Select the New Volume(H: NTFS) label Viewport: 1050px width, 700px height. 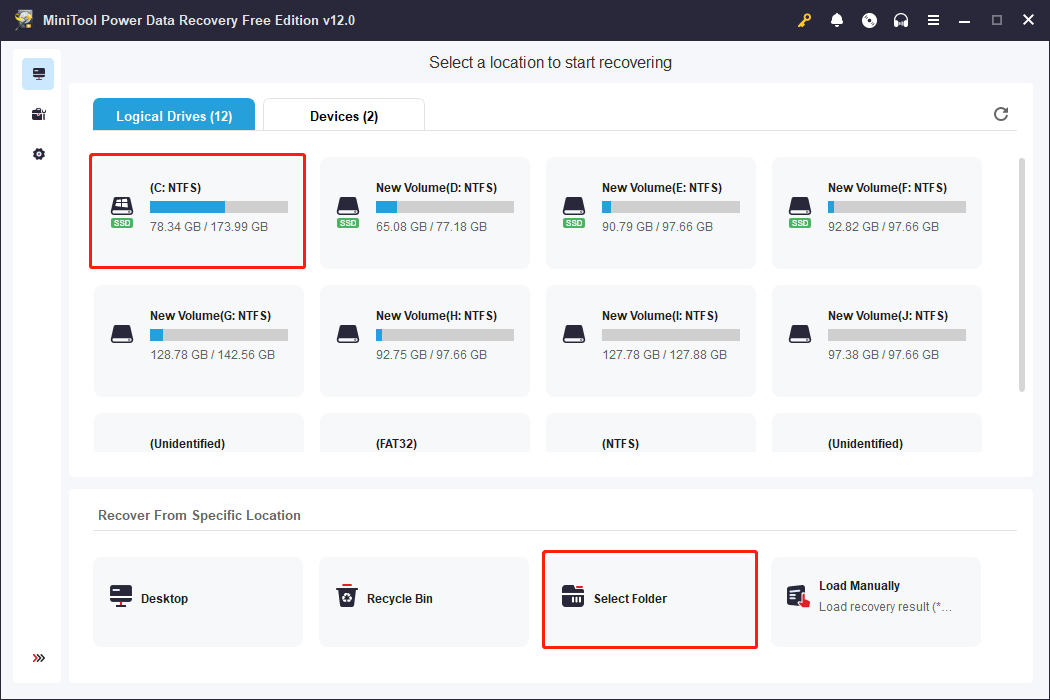pyautogui.click(x=437, y=316)
